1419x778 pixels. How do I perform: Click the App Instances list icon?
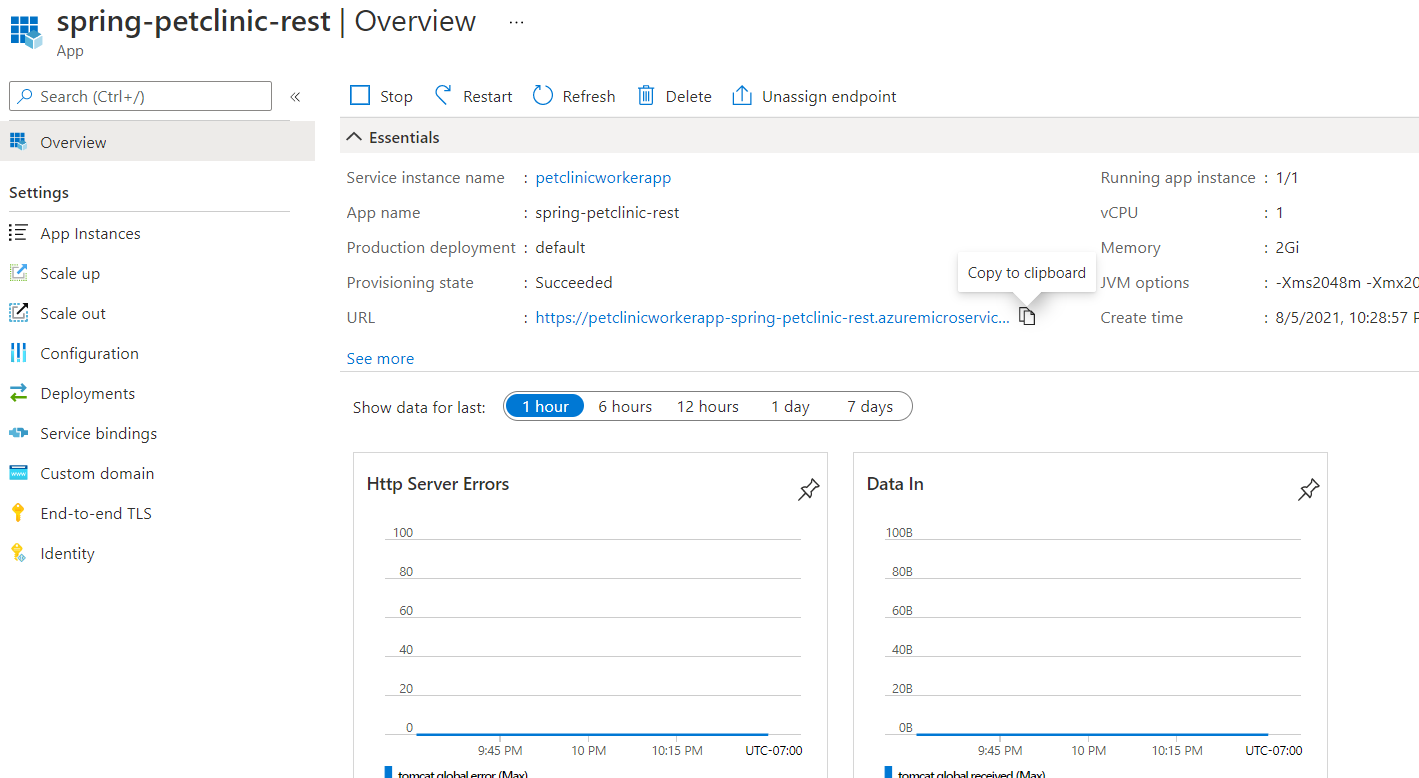click(18, 232)
